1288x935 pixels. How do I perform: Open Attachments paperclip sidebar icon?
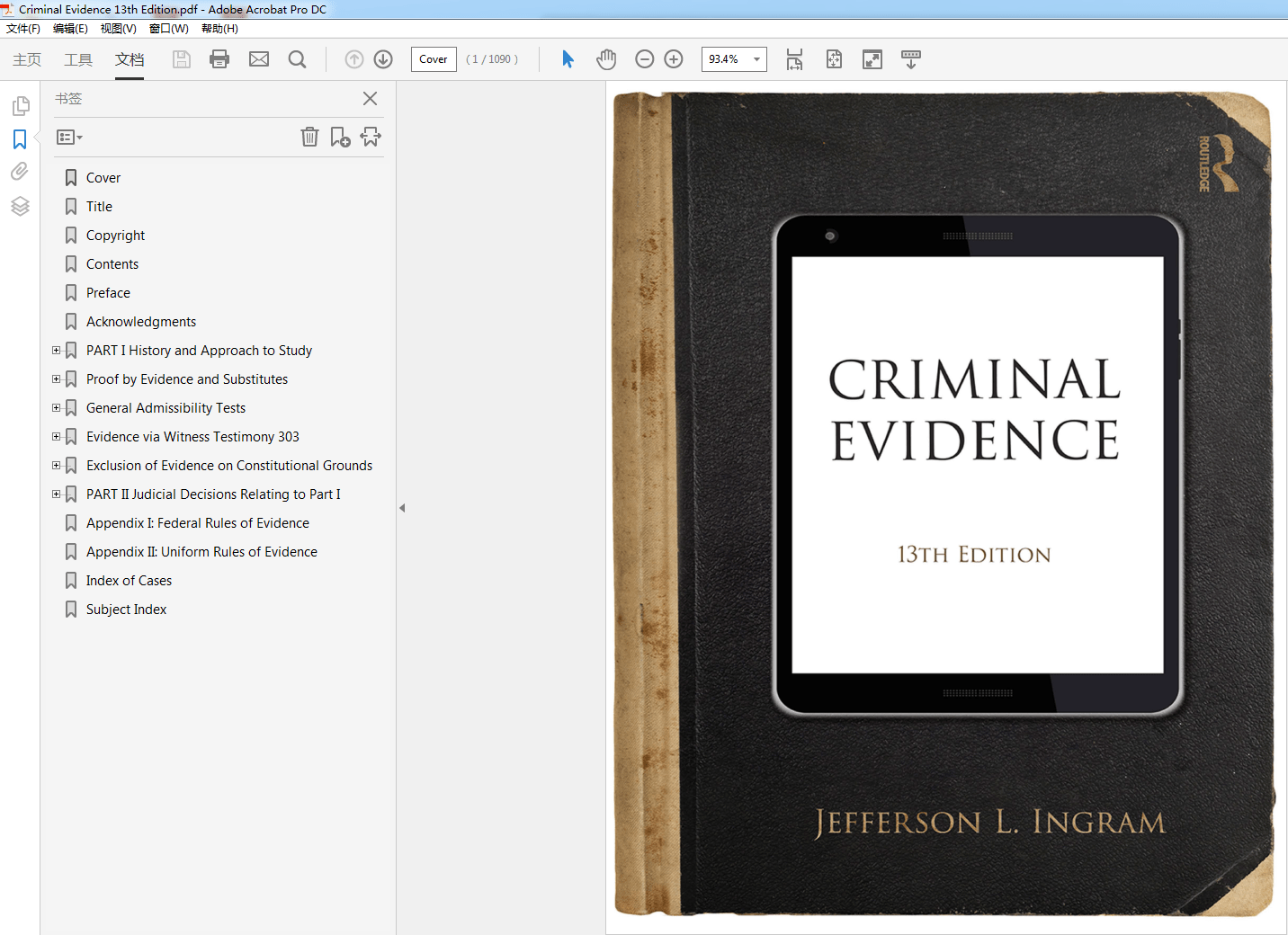tap(20, 172)
